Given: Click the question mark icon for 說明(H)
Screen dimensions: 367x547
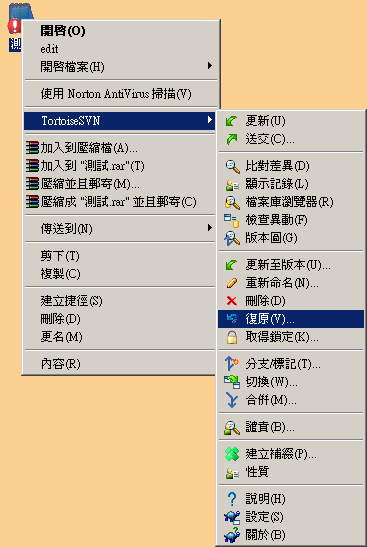Looking at the screenshot, I should 232,499.
